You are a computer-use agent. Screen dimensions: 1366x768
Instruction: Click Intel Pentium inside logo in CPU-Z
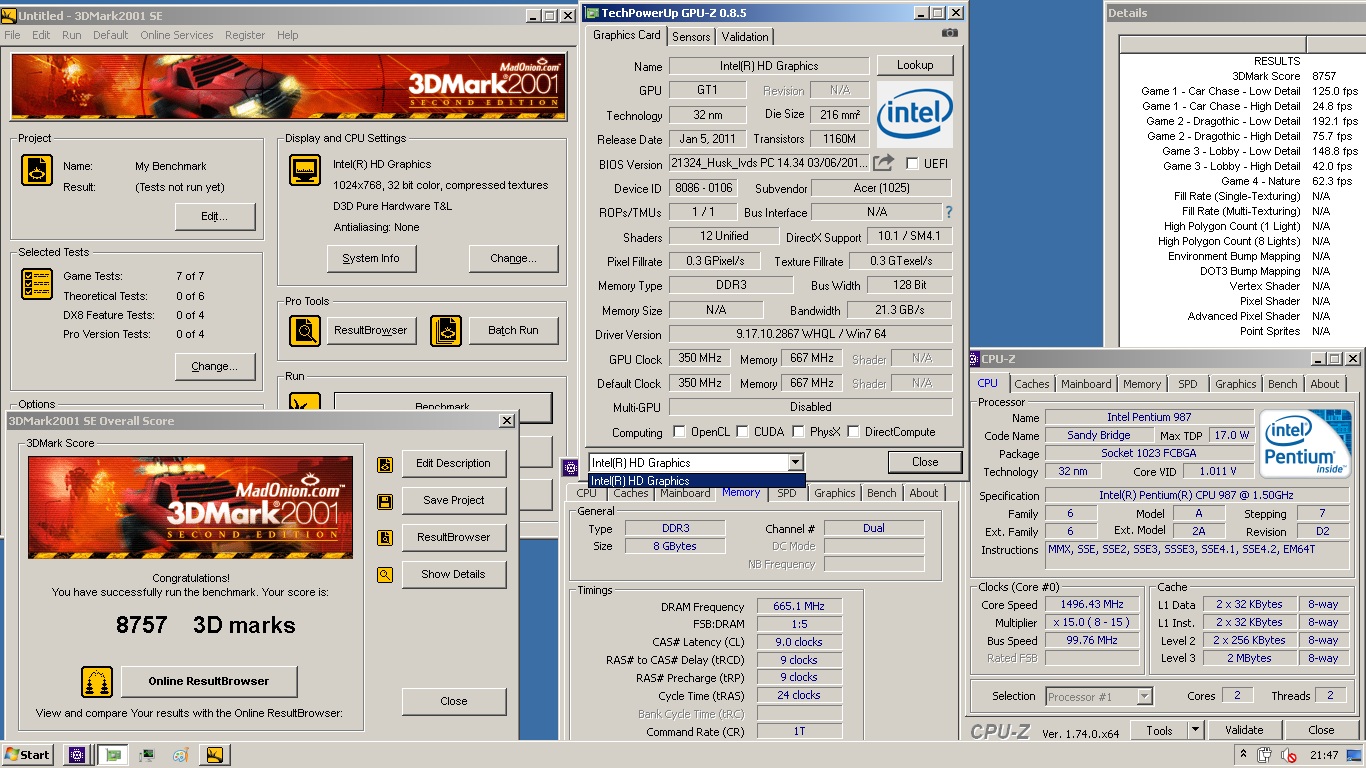click(x=1305, y=443)
